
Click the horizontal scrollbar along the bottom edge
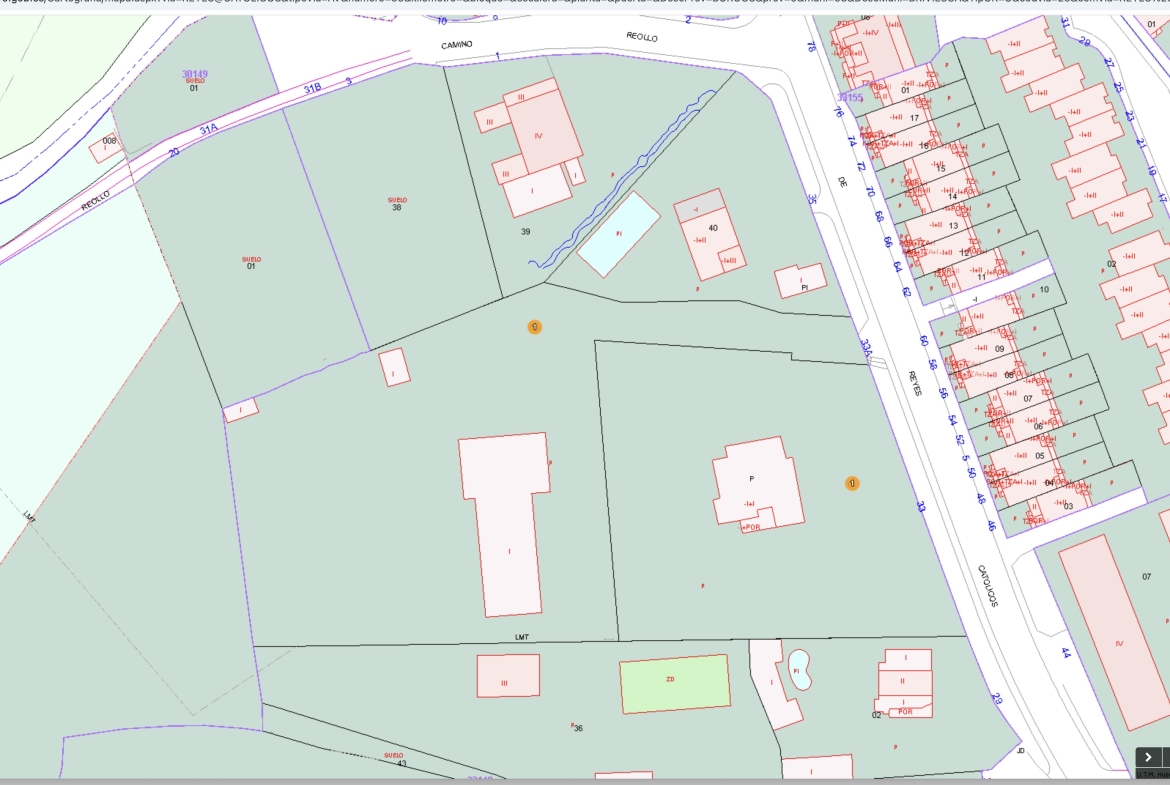[585, 781]
